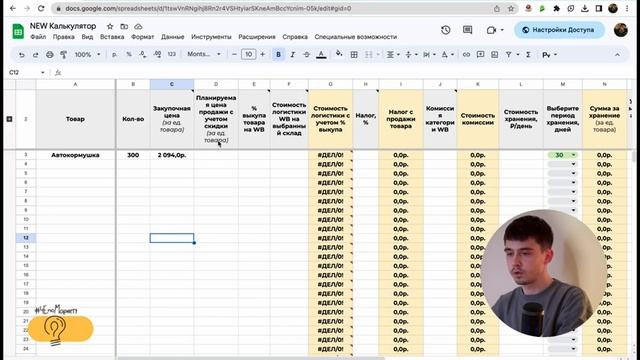Insert a link
640x360 pixels.
click(466, 54)
